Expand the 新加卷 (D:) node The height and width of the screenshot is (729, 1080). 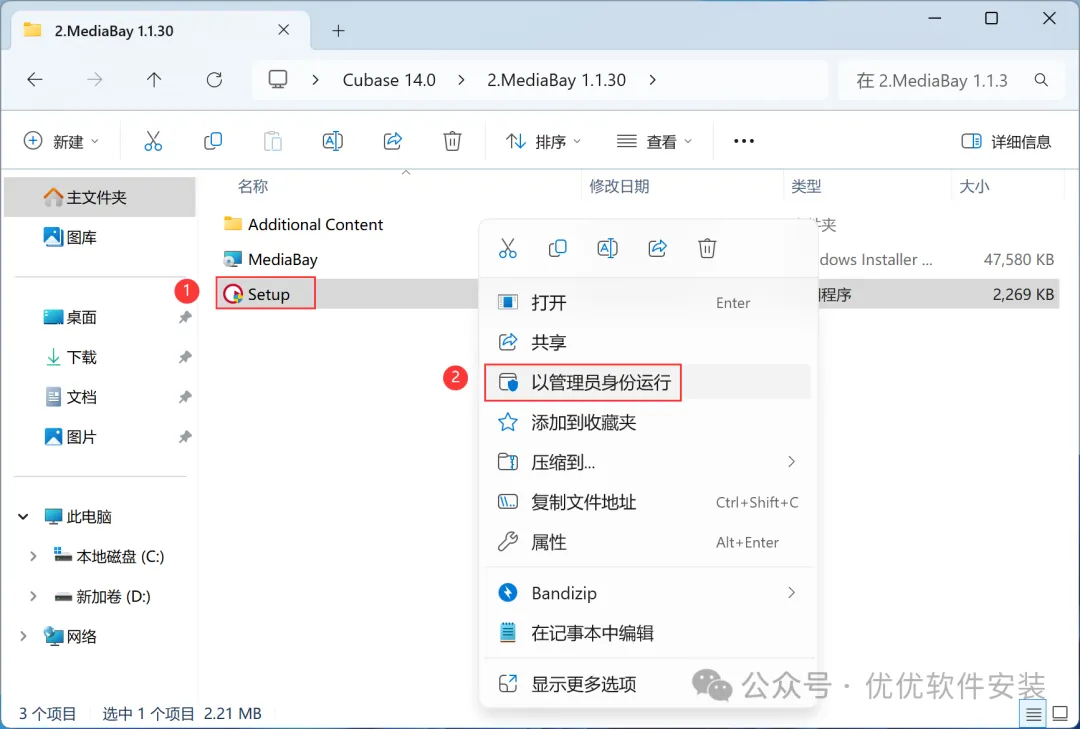32,596
